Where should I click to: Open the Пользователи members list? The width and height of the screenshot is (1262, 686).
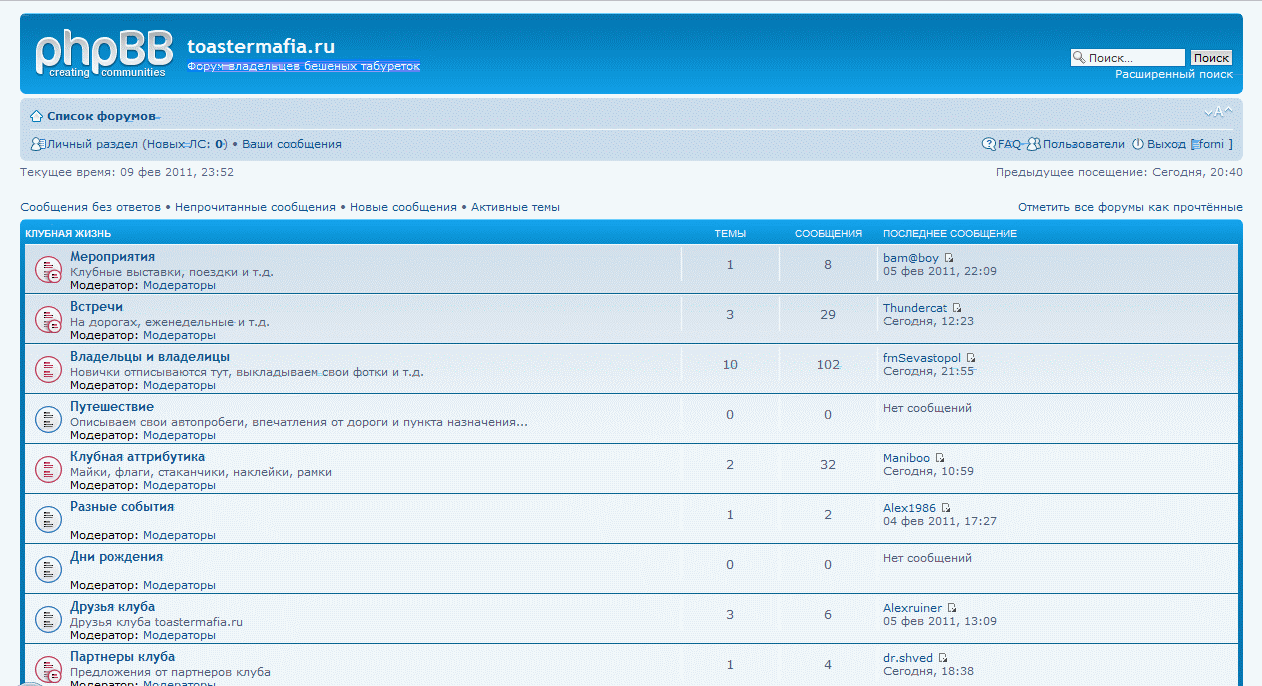1084,144
